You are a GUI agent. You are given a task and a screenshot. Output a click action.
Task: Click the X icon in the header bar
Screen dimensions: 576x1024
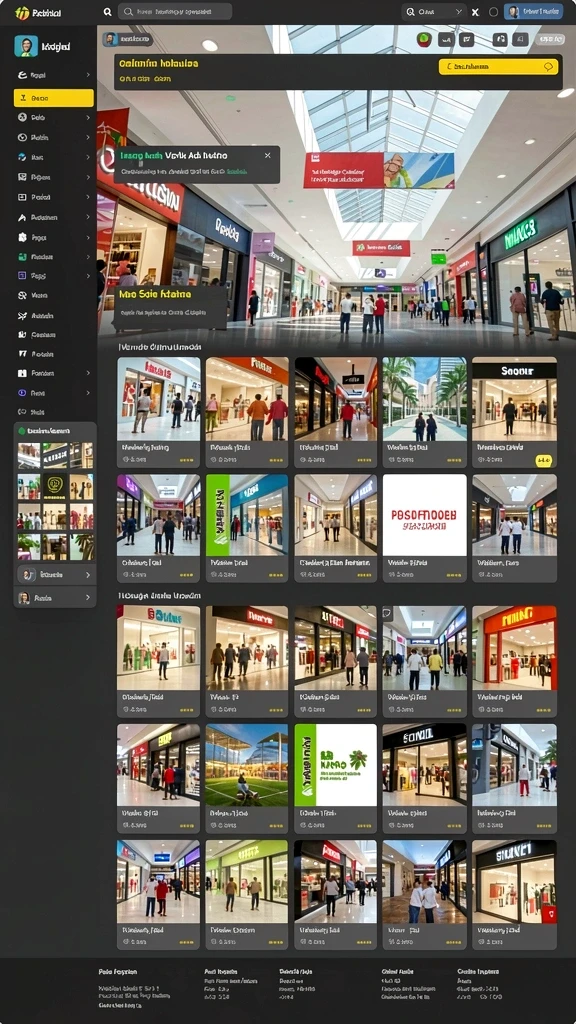point(475,12)
